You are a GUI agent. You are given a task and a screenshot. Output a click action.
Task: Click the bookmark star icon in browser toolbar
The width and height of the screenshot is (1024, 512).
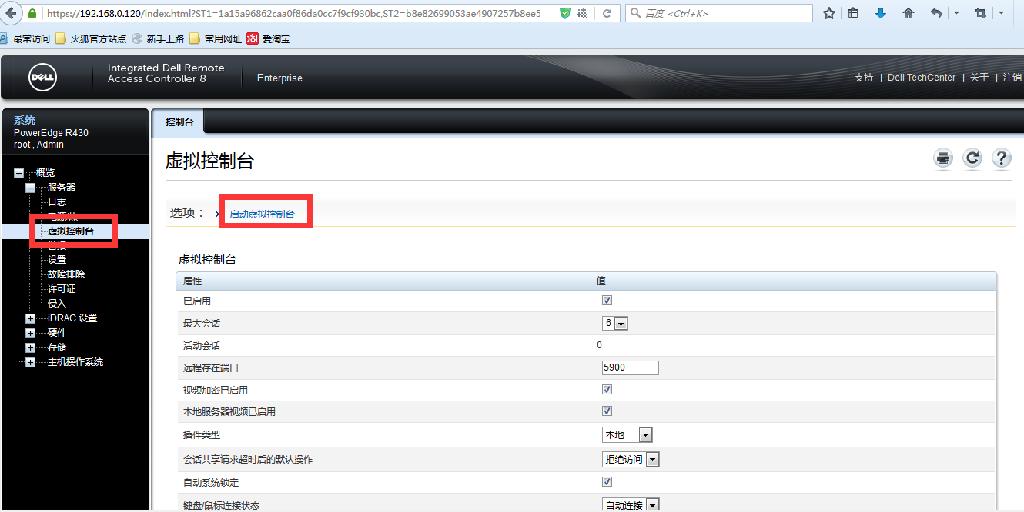pos(828,14)
